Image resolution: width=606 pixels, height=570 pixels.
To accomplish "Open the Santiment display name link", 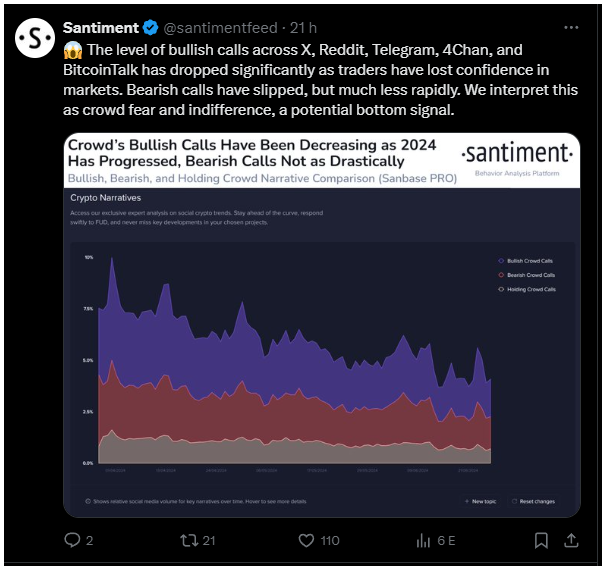I will [x=100, y=28].
